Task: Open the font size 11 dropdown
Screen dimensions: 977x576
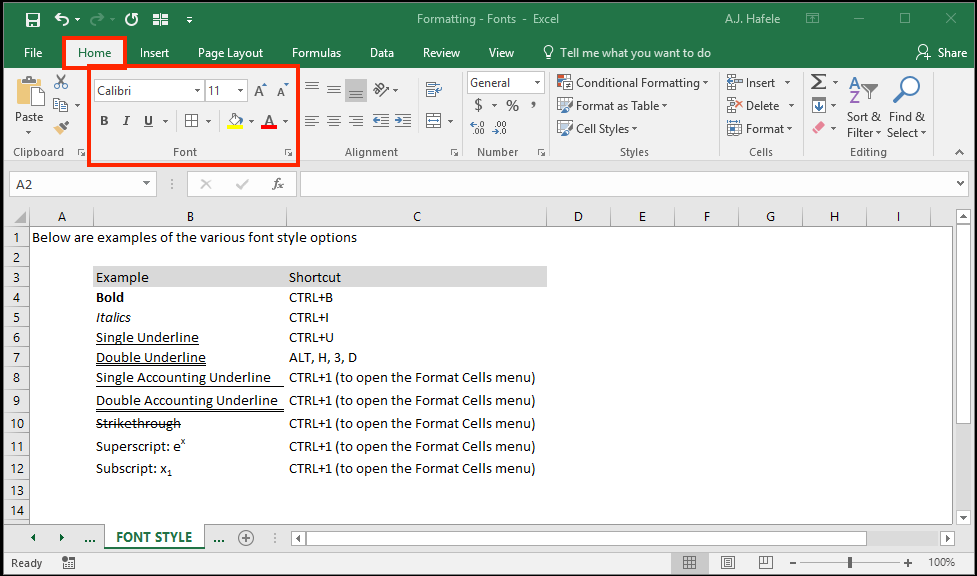Action: pyautogui.click(x=241, y=91)
